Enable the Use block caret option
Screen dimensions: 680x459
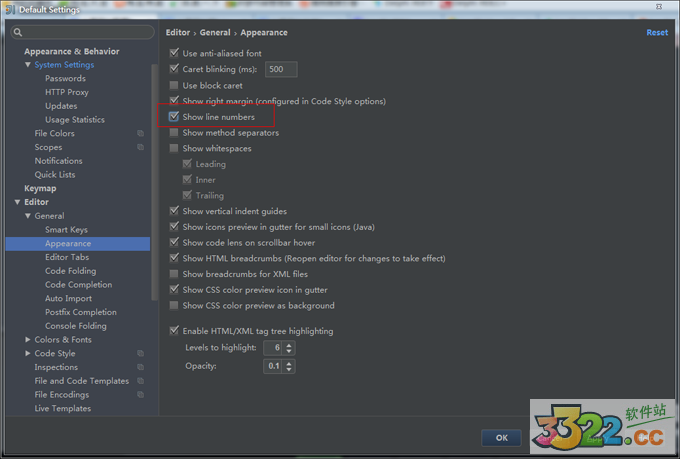point(174,85)
